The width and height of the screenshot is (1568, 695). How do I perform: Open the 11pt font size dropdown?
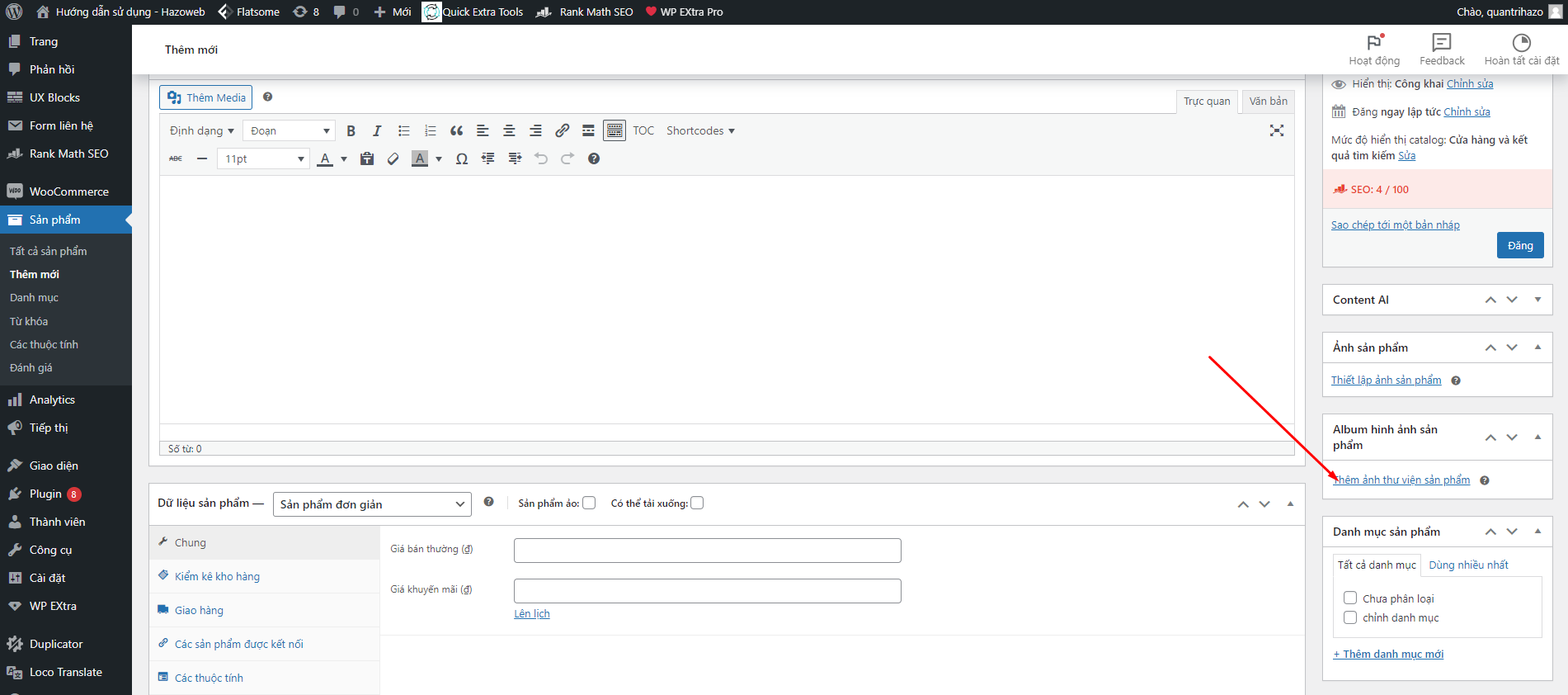(264, 158)
